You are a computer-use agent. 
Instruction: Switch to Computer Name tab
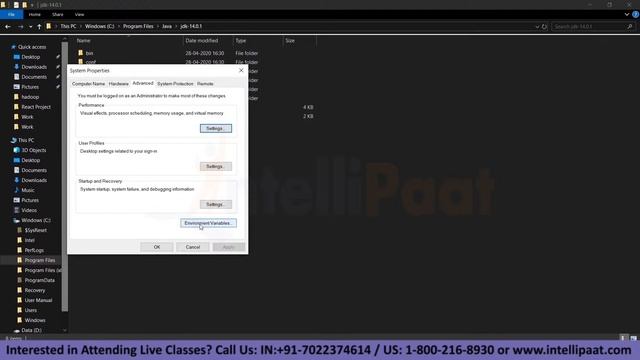click(x=88, y=84)
